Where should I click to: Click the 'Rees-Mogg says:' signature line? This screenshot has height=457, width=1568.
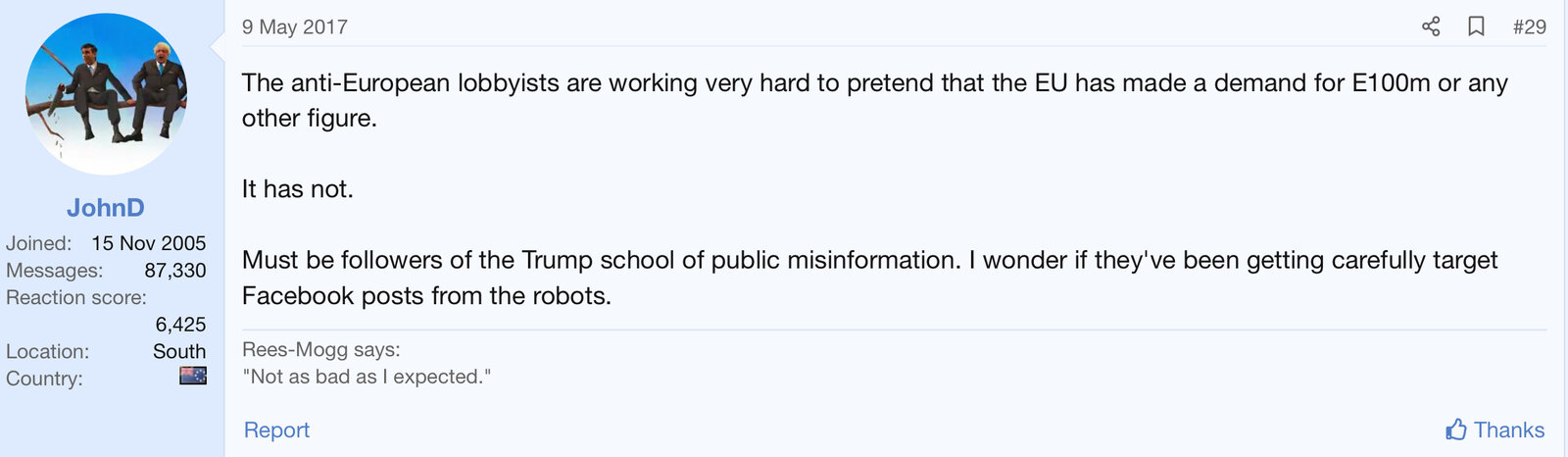pyautogui.click(x=321, y=349)
